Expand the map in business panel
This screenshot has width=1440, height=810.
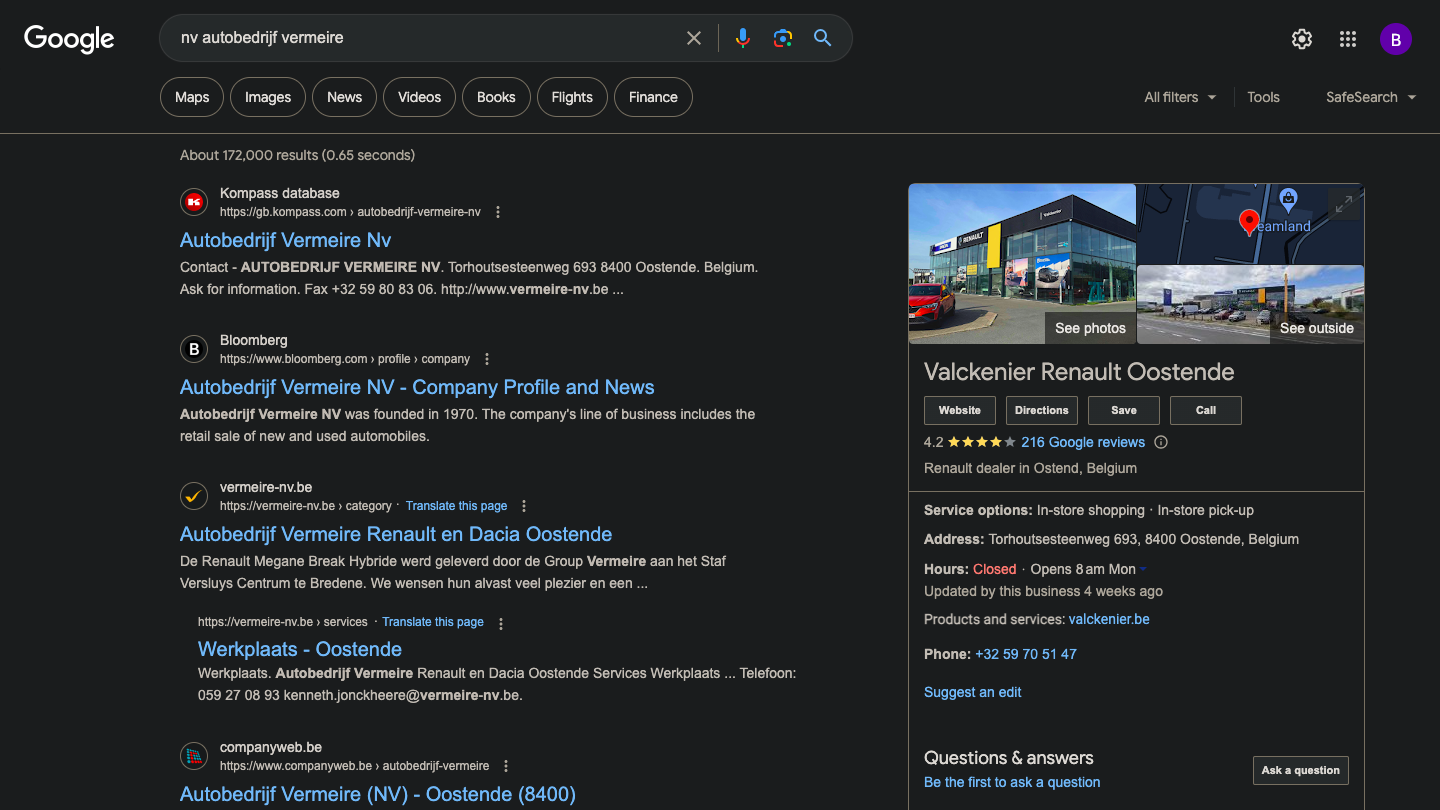1344,204
